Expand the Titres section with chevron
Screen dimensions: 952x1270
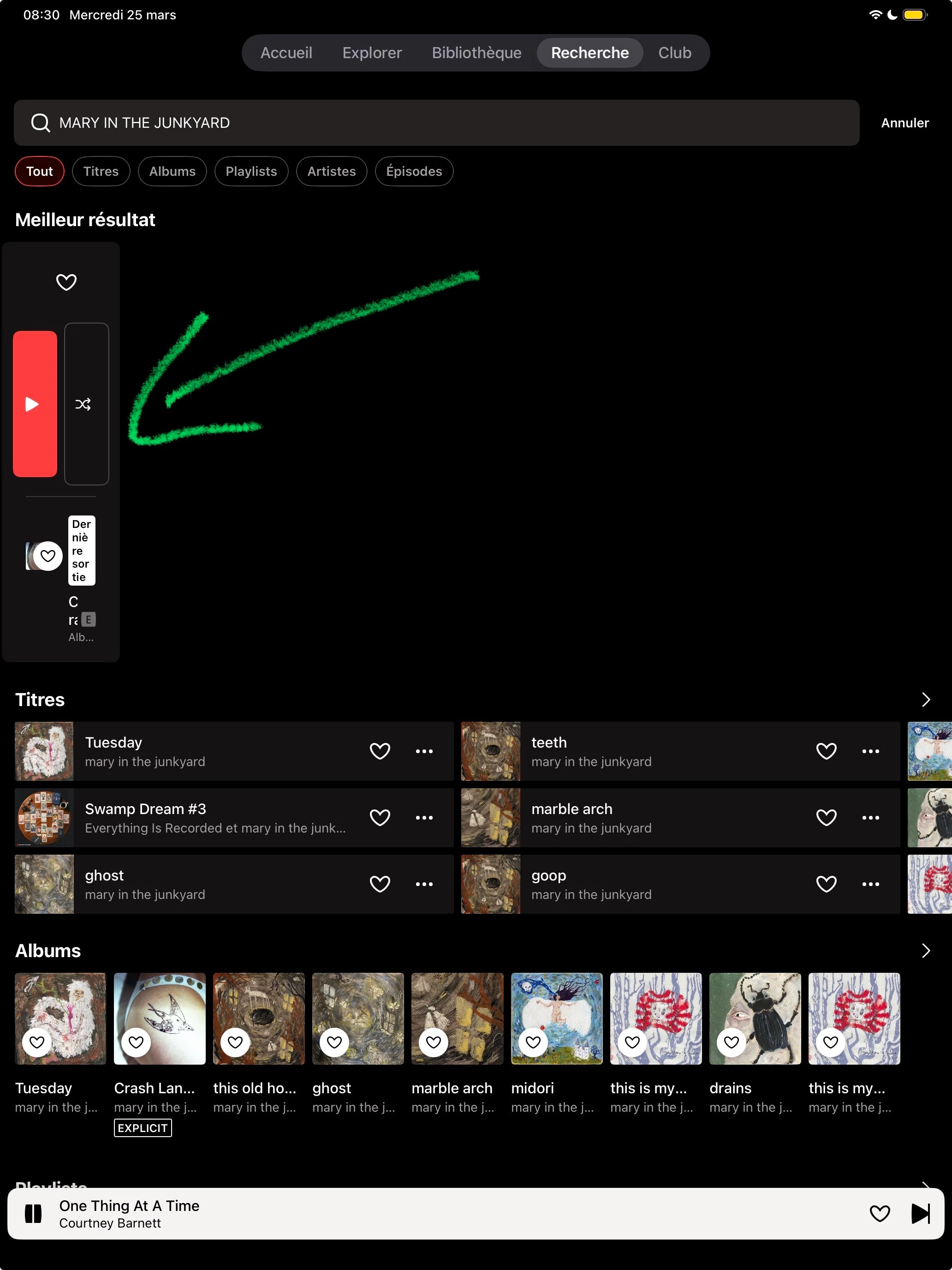(925, 699)
